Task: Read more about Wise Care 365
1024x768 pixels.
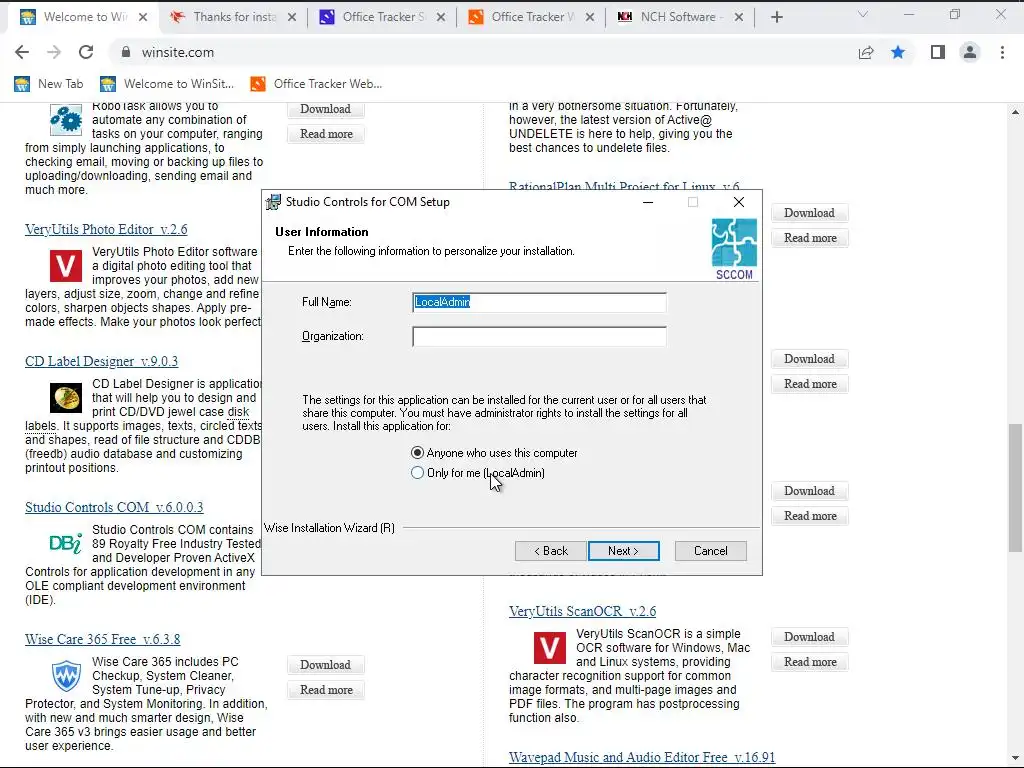Action: tap(326, 690)
